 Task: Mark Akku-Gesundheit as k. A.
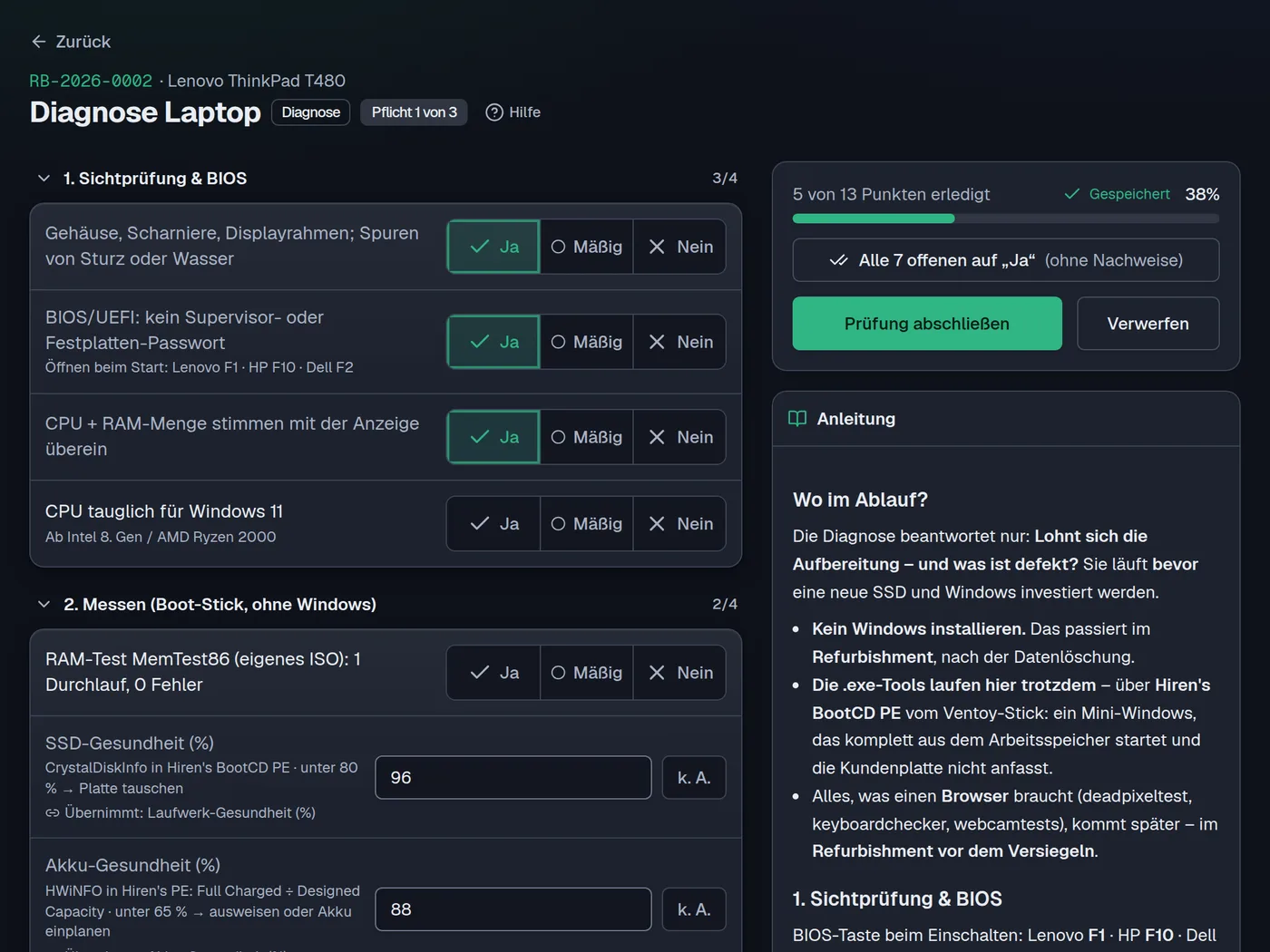click(694, 909)
